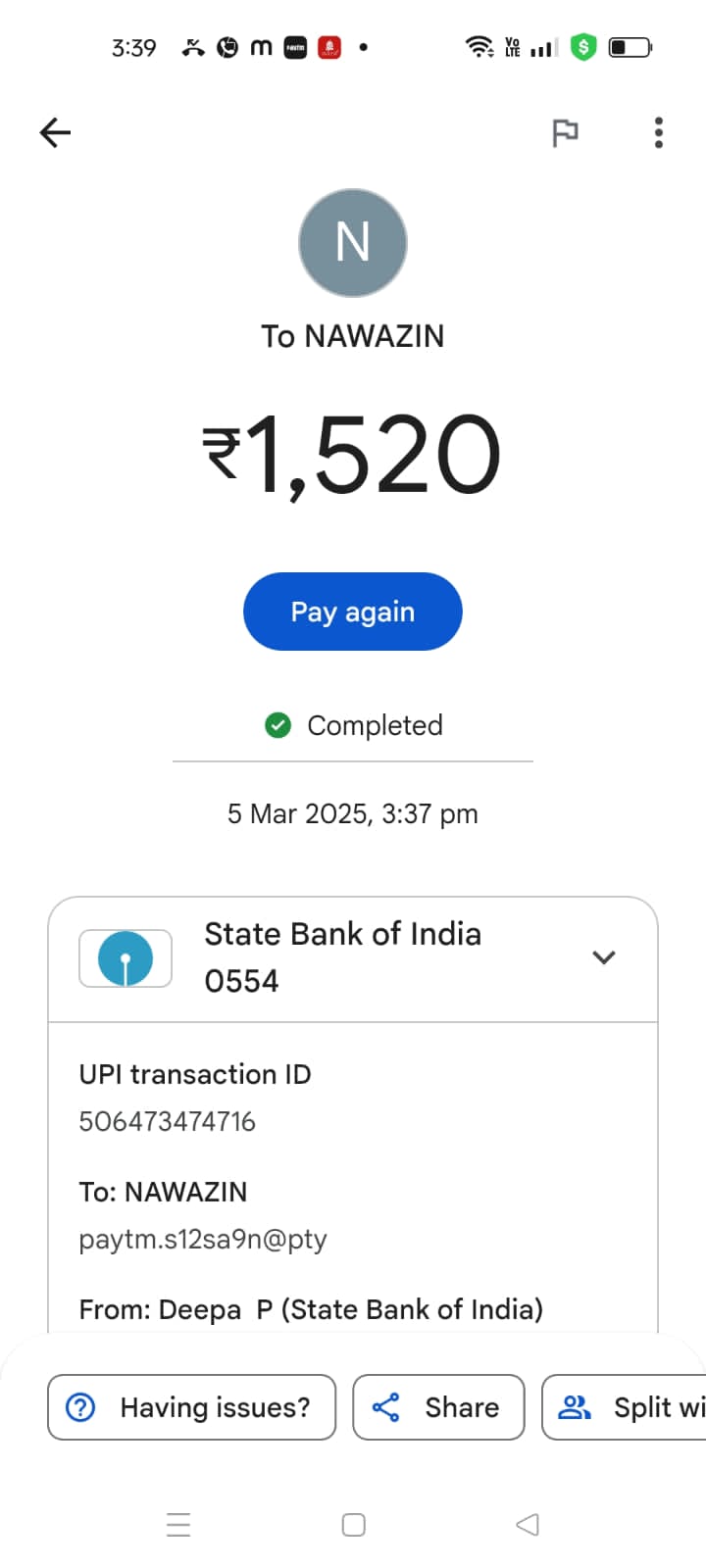Tap the ₹1,520 payment amount
This screenshot has height=1568, width=706.
click(353, 454)
